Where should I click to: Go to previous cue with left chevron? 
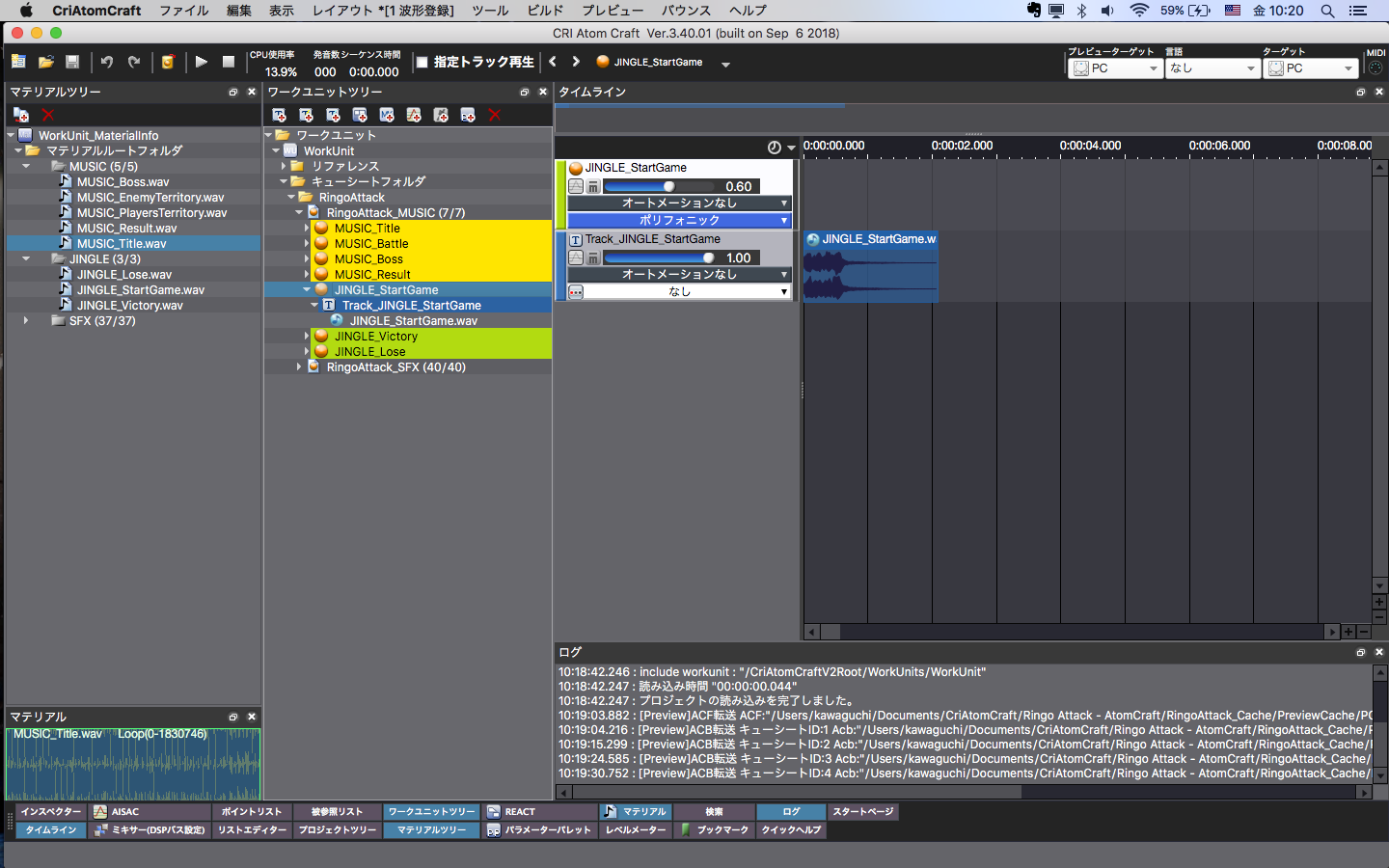coord(553,61)
